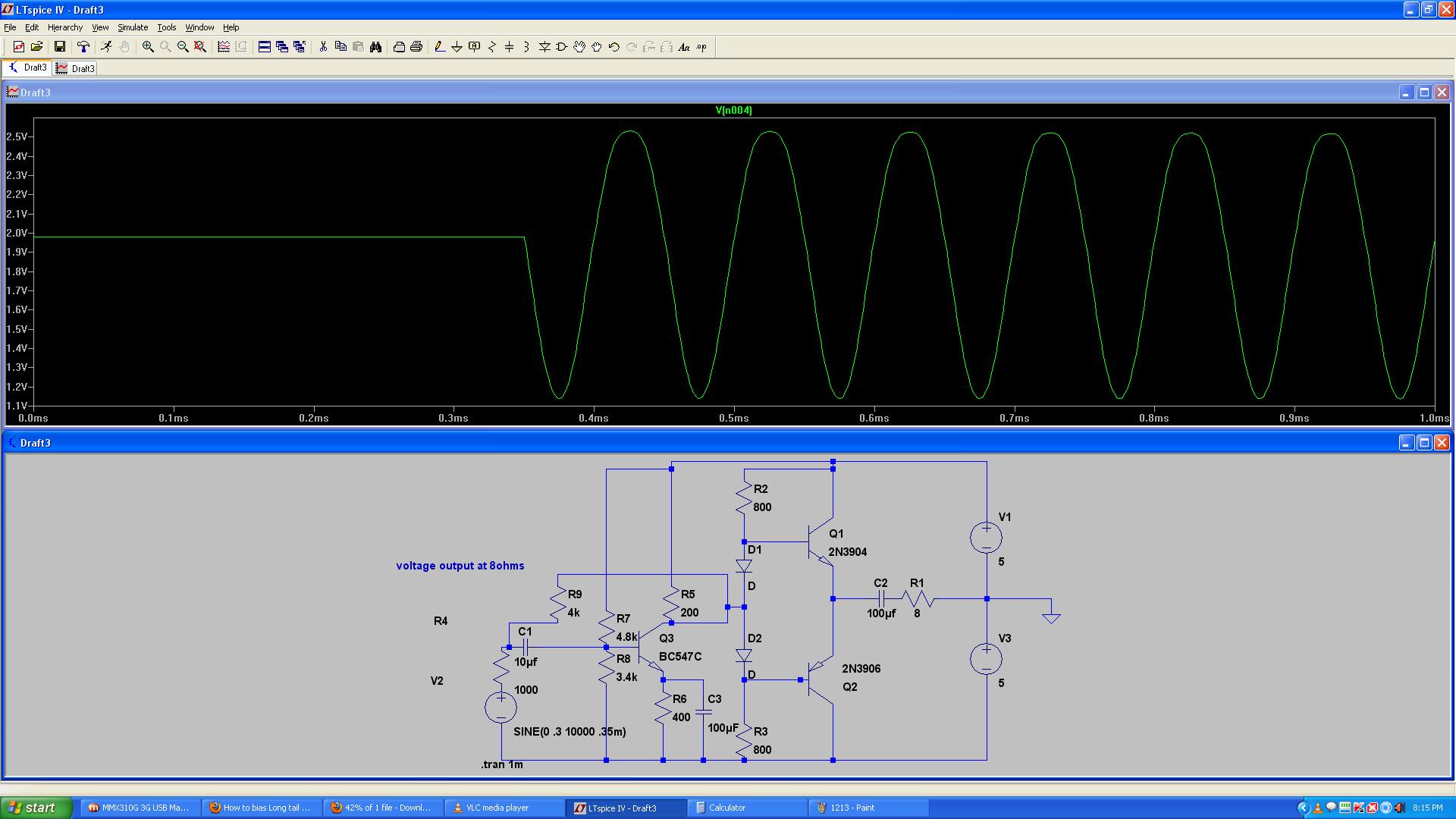Switch to 1213 - Paint in taskbar
This screenshot has height=819, width=1456.
869,808
